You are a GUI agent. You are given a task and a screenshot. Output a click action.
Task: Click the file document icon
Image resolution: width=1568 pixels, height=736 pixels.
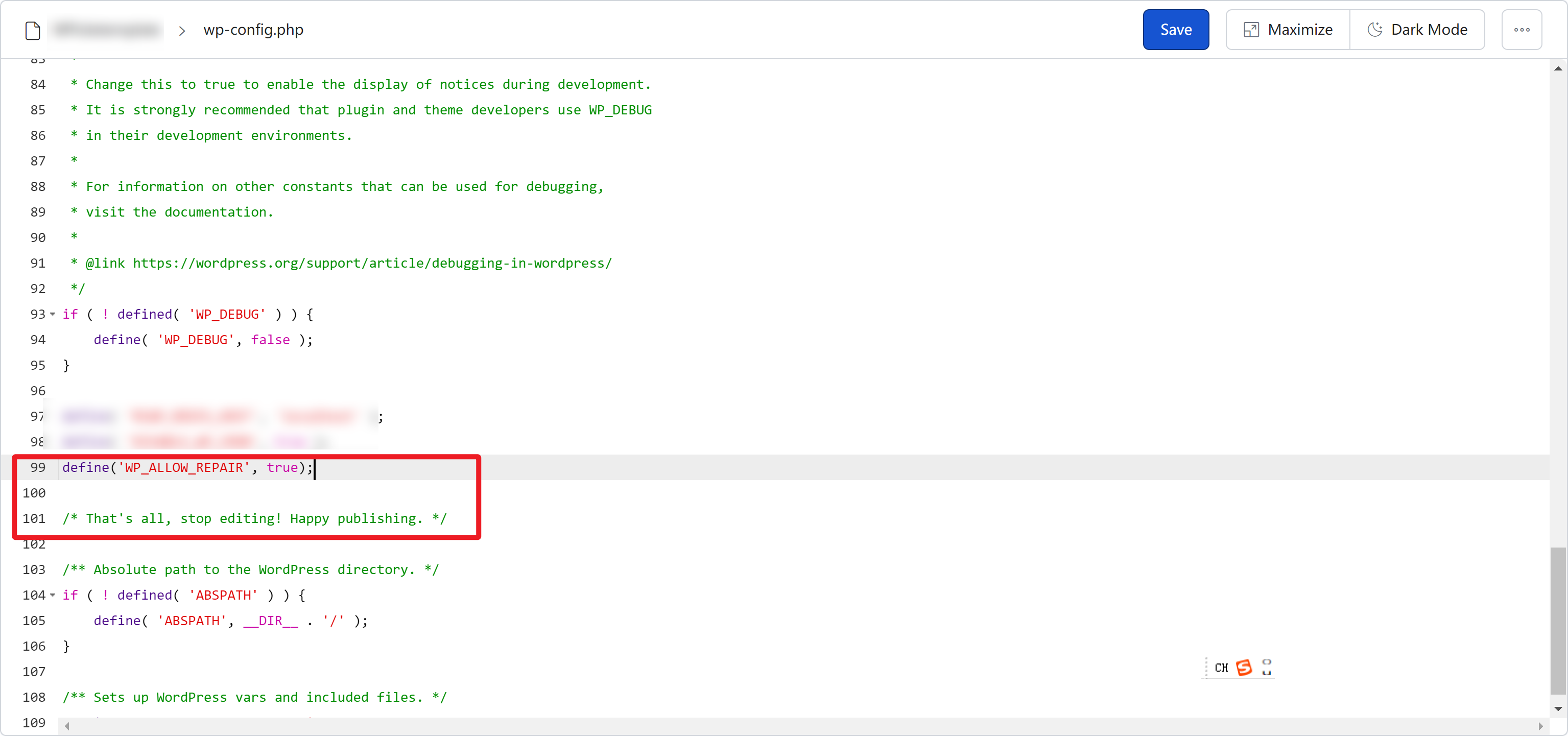click(33, 29)
